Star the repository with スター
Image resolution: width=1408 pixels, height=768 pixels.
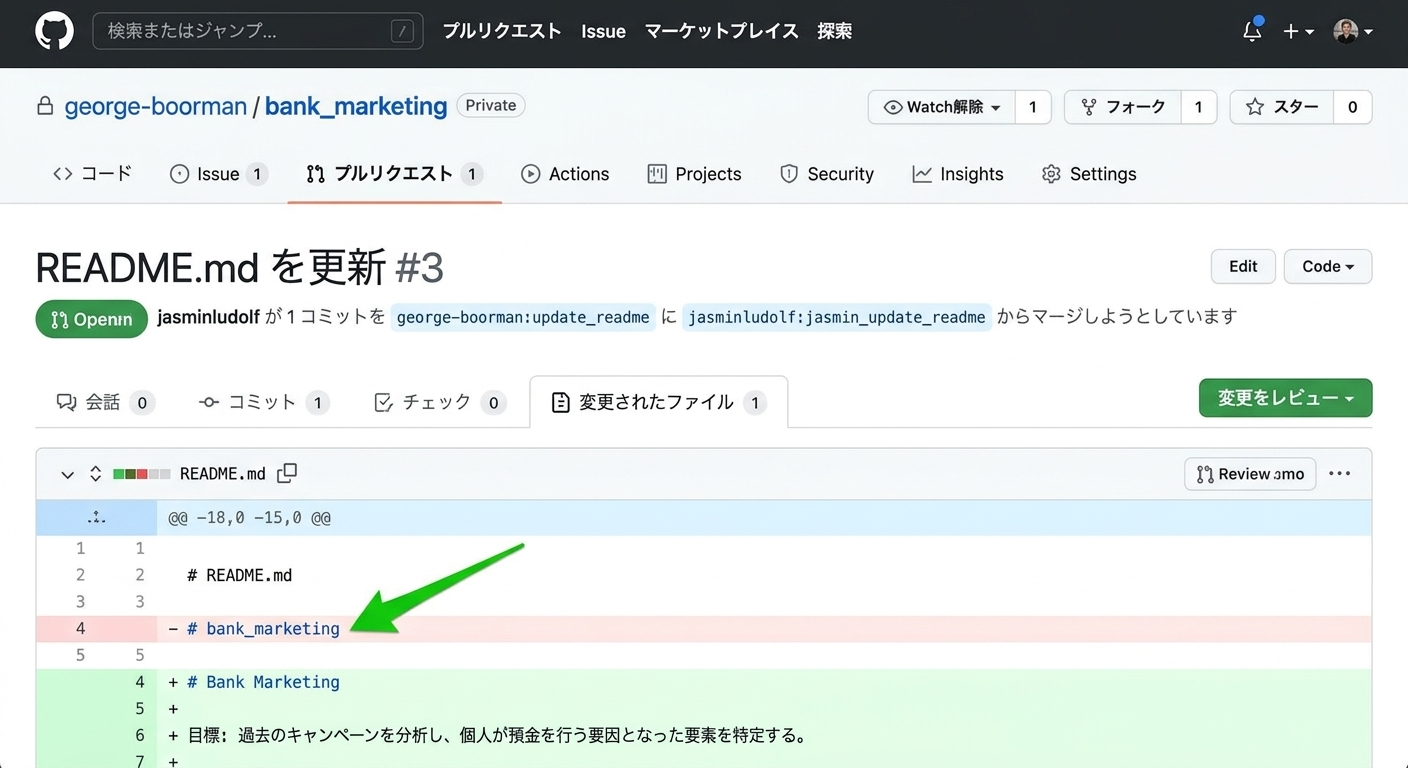(1282, 107)
